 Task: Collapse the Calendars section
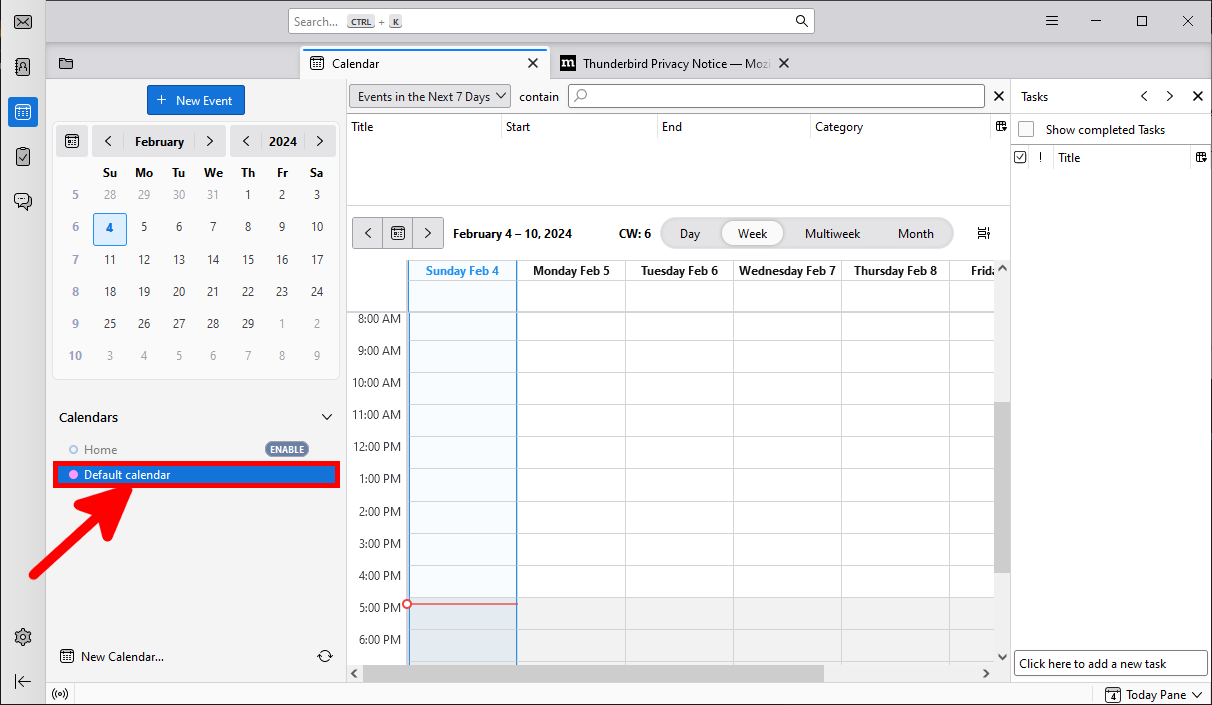point(326,417)
